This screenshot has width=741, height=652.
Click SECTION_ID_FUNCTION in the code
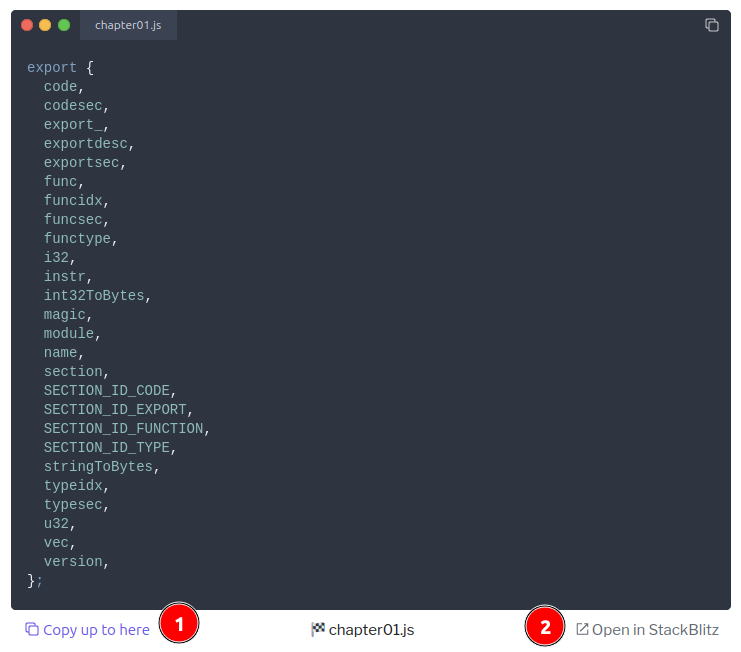(124, 428)
